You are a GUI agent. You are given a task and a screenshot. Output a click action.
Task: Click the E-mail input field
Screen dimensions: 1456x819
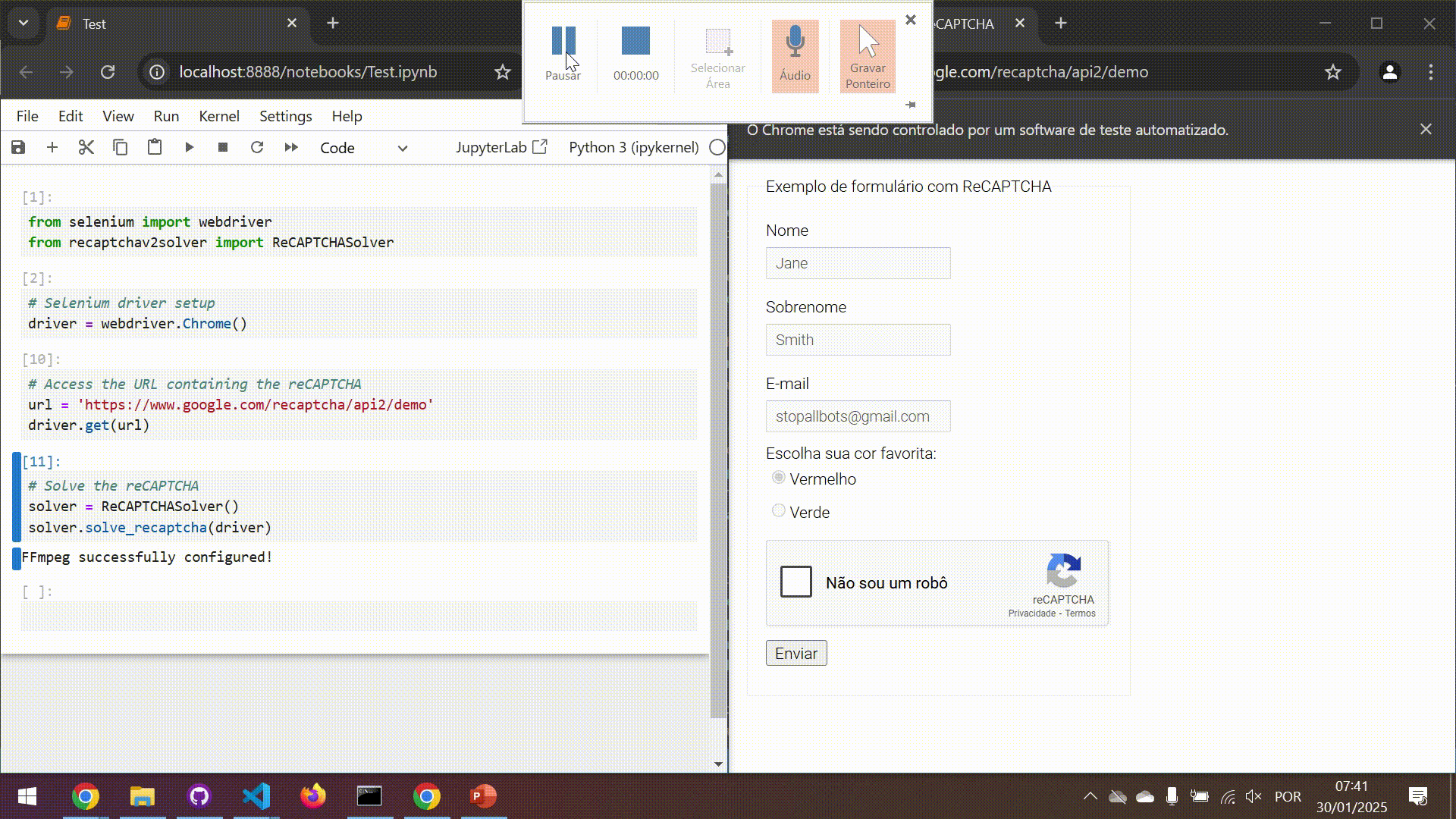tap(858, 416)
